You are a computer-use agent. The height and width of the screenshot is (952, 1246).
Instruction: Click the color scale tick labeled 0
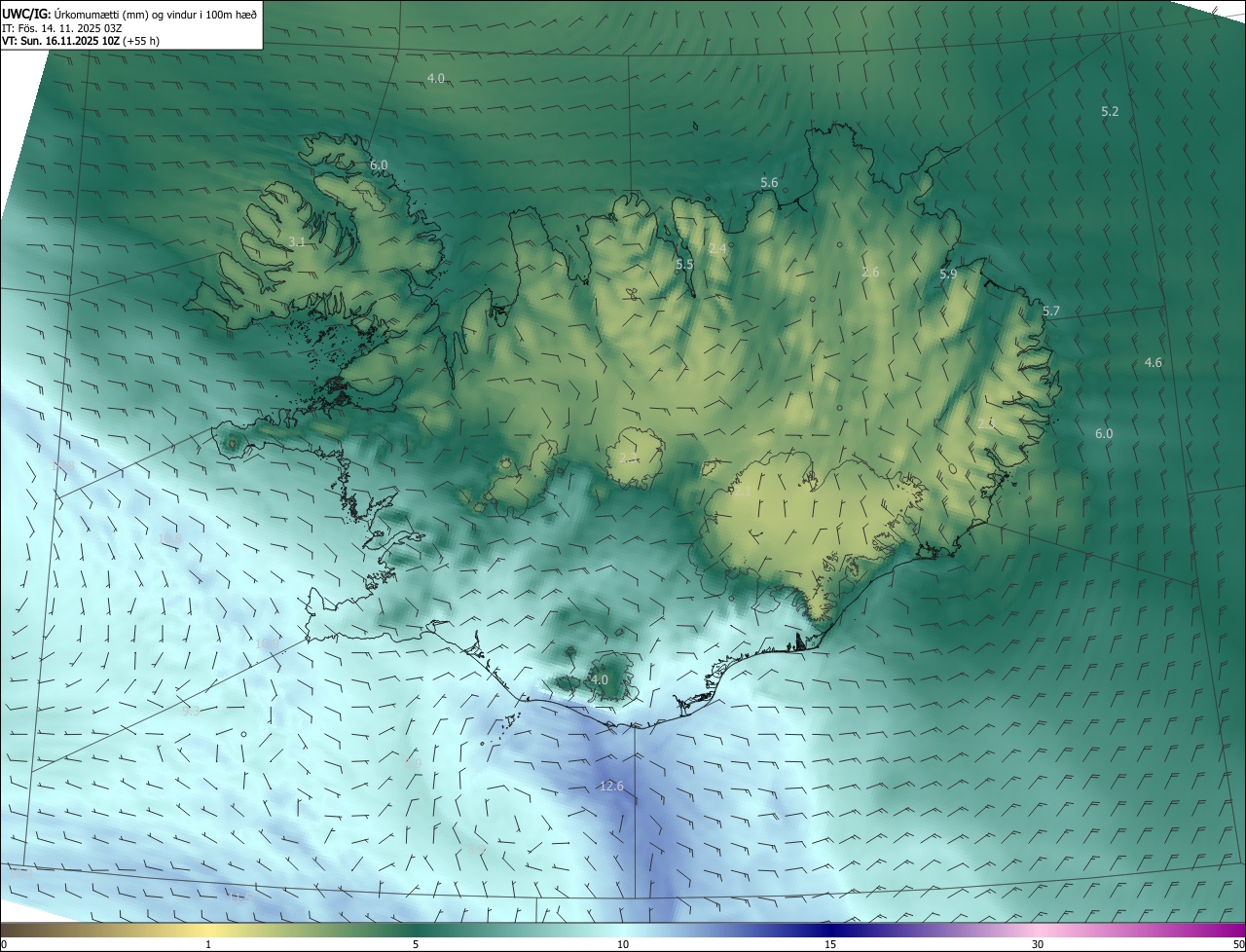click(4, 944)
